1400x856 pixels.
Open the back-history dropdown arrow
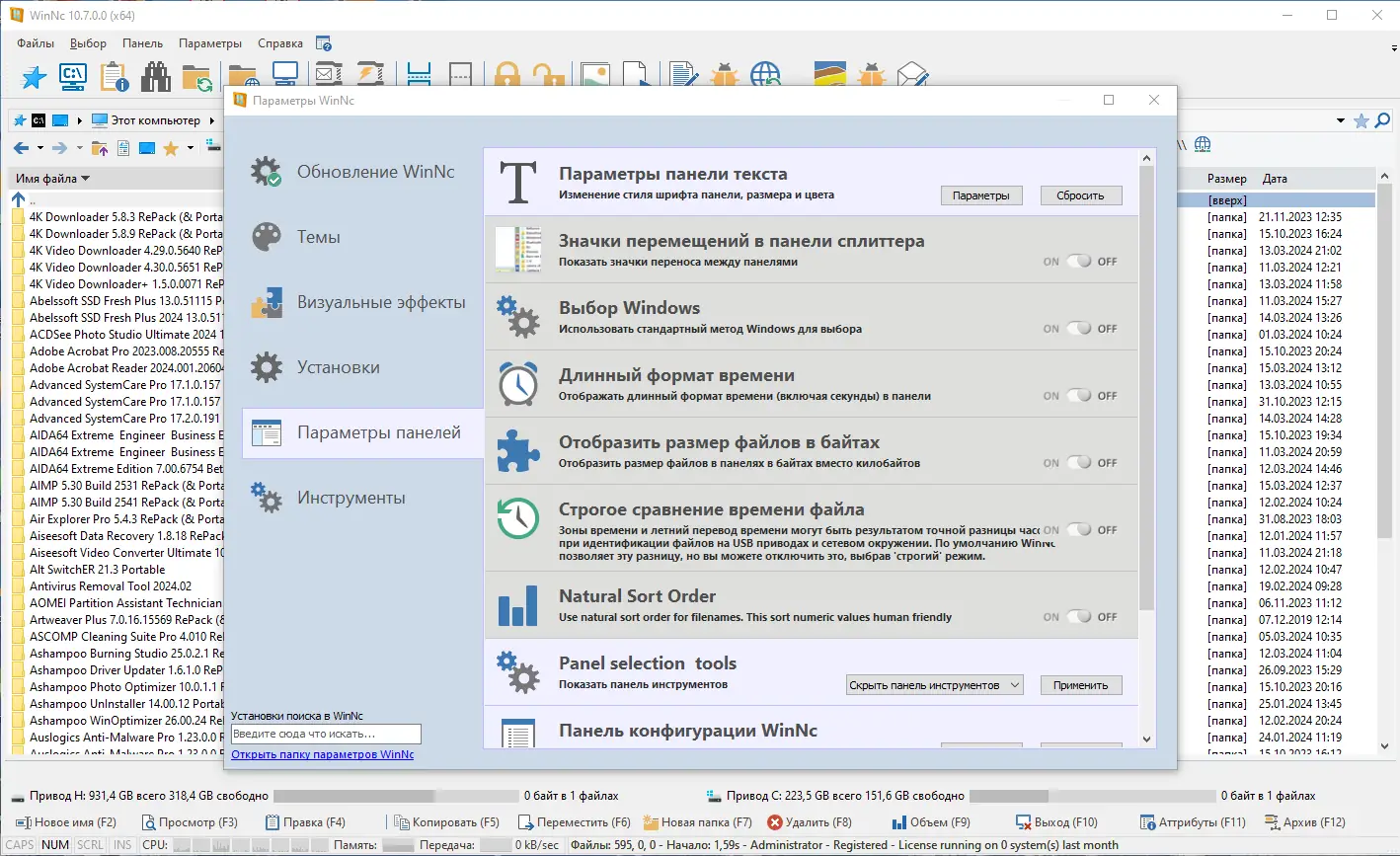pos(40,148)
